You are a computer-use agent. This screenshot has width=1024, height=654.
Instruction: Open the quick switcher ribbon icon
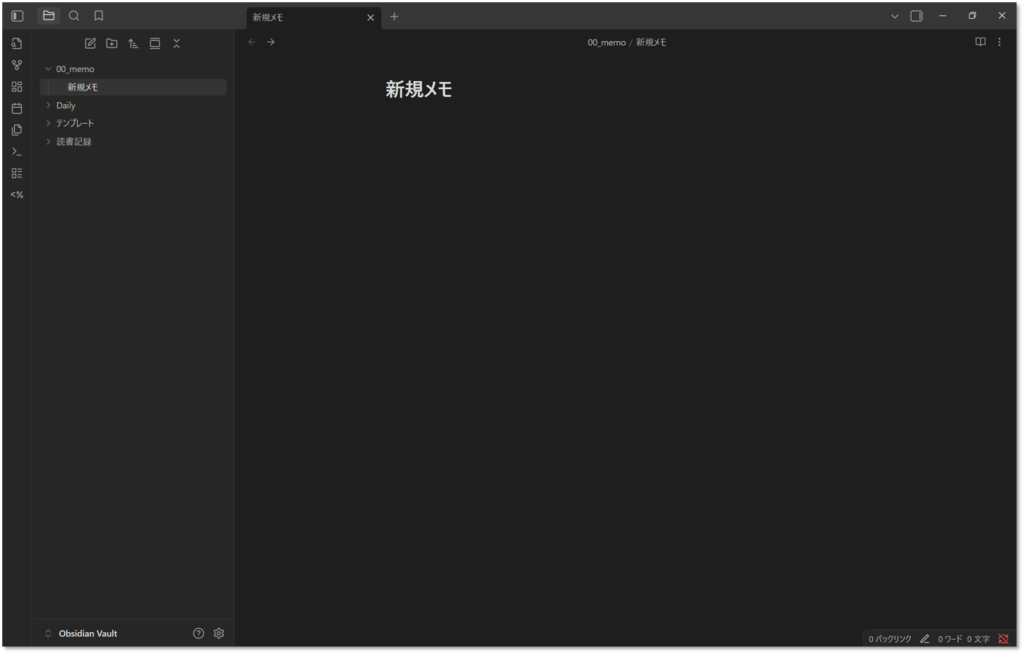pyautogui.click(x=16, y=44)
